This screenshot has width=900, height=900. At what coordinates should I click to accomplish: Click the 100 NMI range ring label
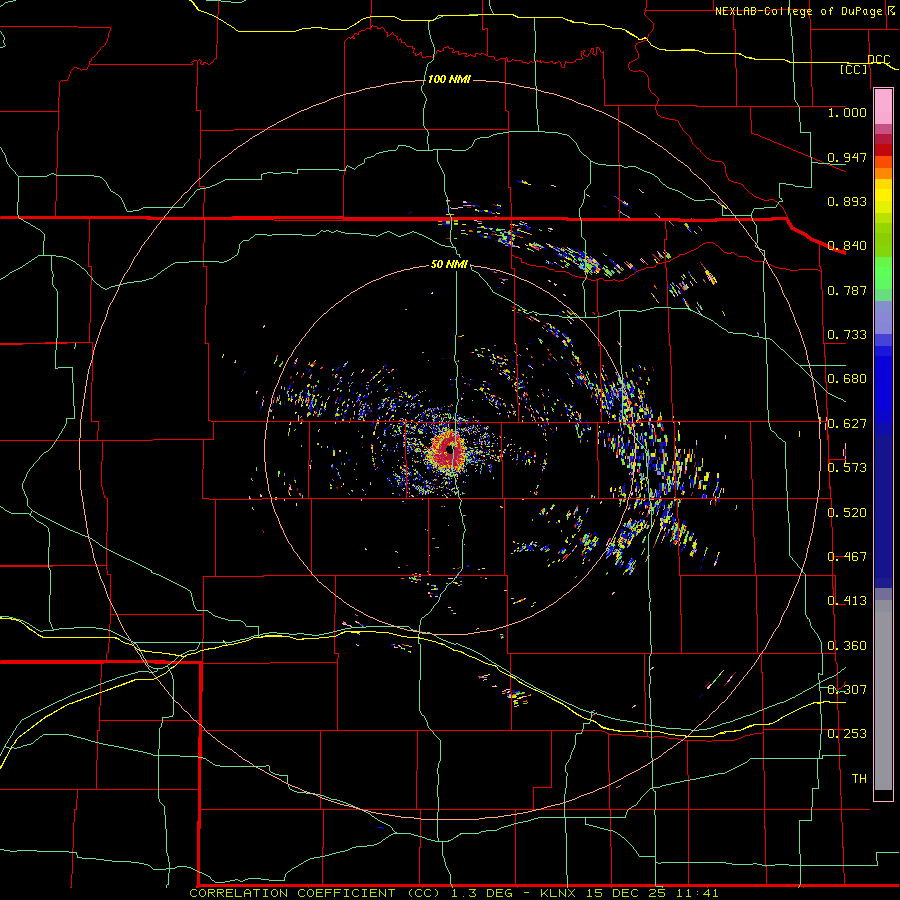click(x=449, y=79)
